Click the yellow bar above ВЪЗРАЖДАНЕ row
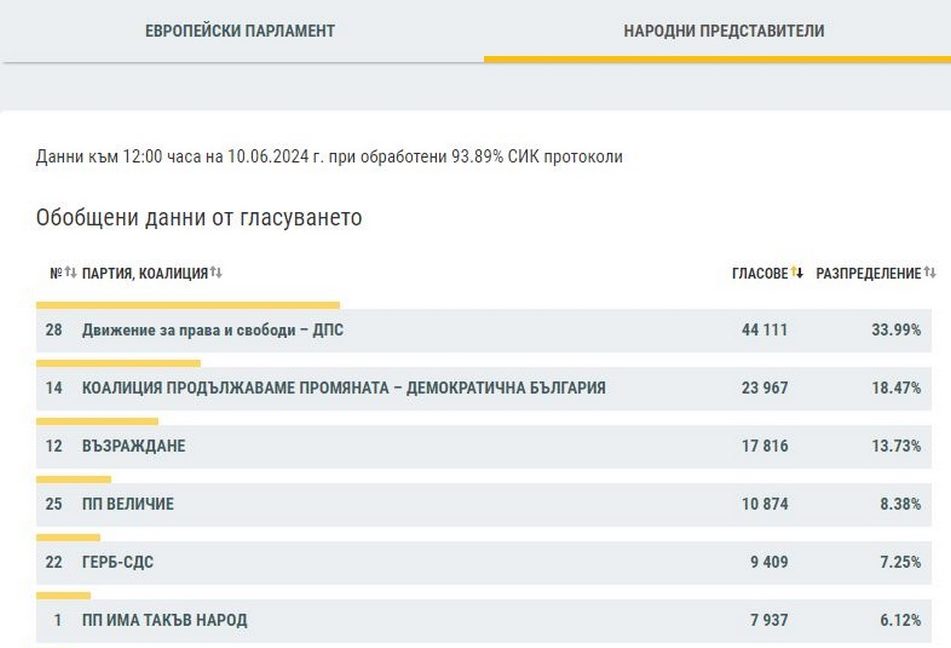 97,421
